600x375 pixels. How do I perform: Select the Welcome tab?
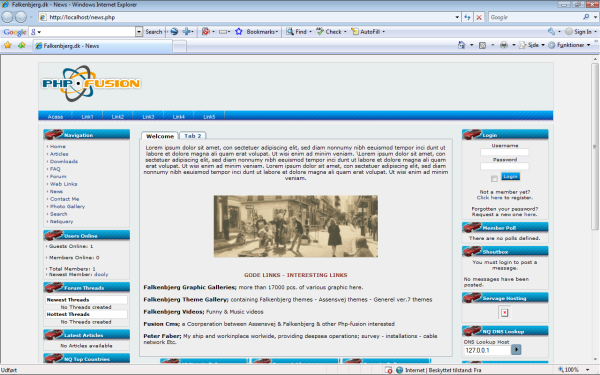[x=160, y=136]
